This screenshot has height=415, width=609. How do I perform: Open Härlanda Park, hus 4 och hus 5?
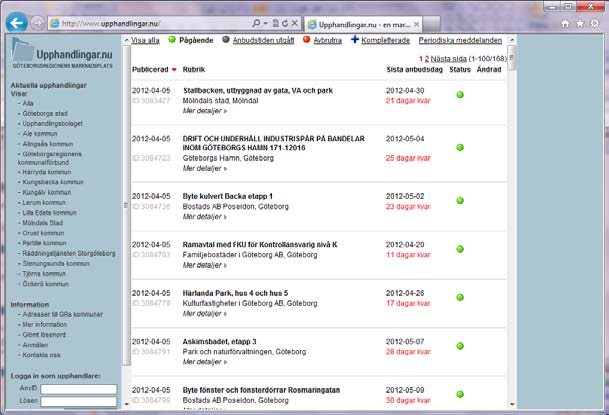(x=235, y=293)
